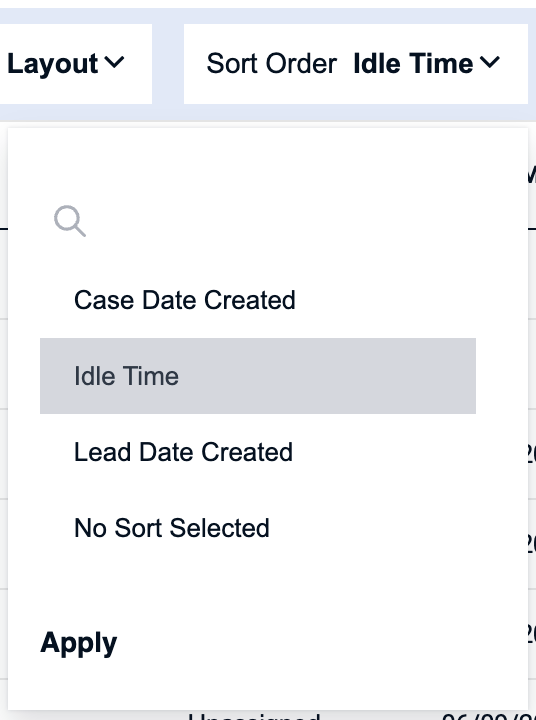Select No Sort Selected entry
The height and width of the screenshot is (720, 536).
[x=172, y=528]
